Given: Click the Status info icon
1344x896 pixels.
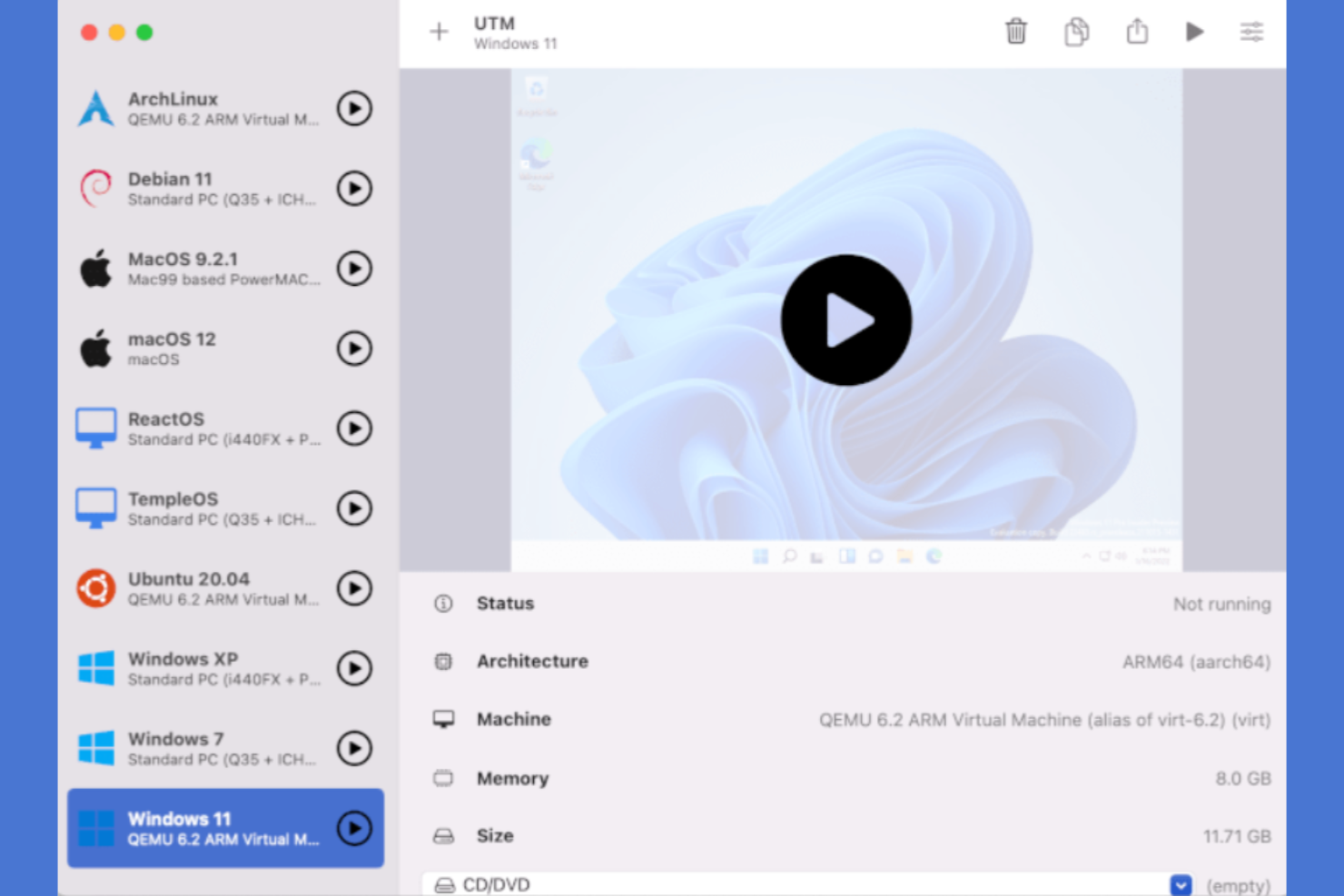Looking at the screenshot, I should (x=443, y=603).
